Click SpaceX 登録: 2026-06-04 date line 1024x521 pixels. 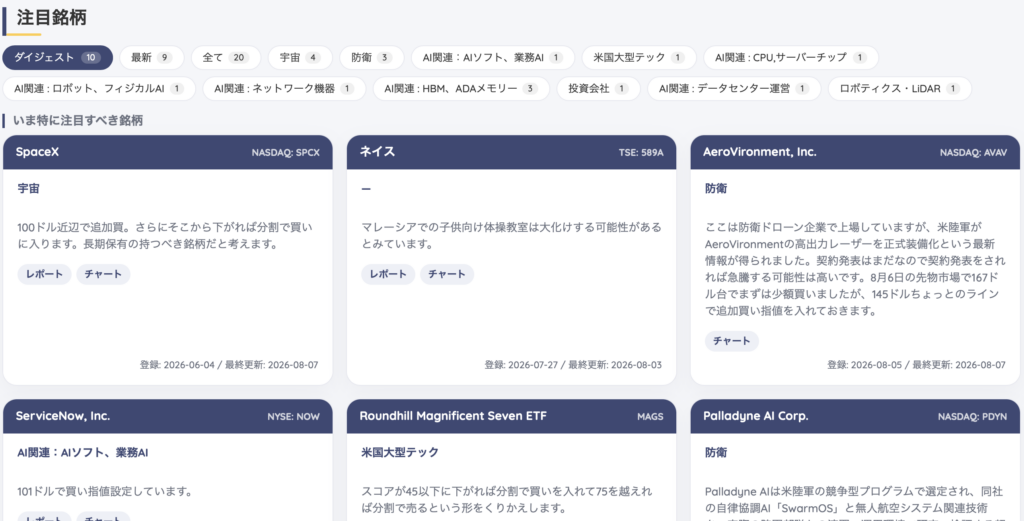tap(229, 365)
